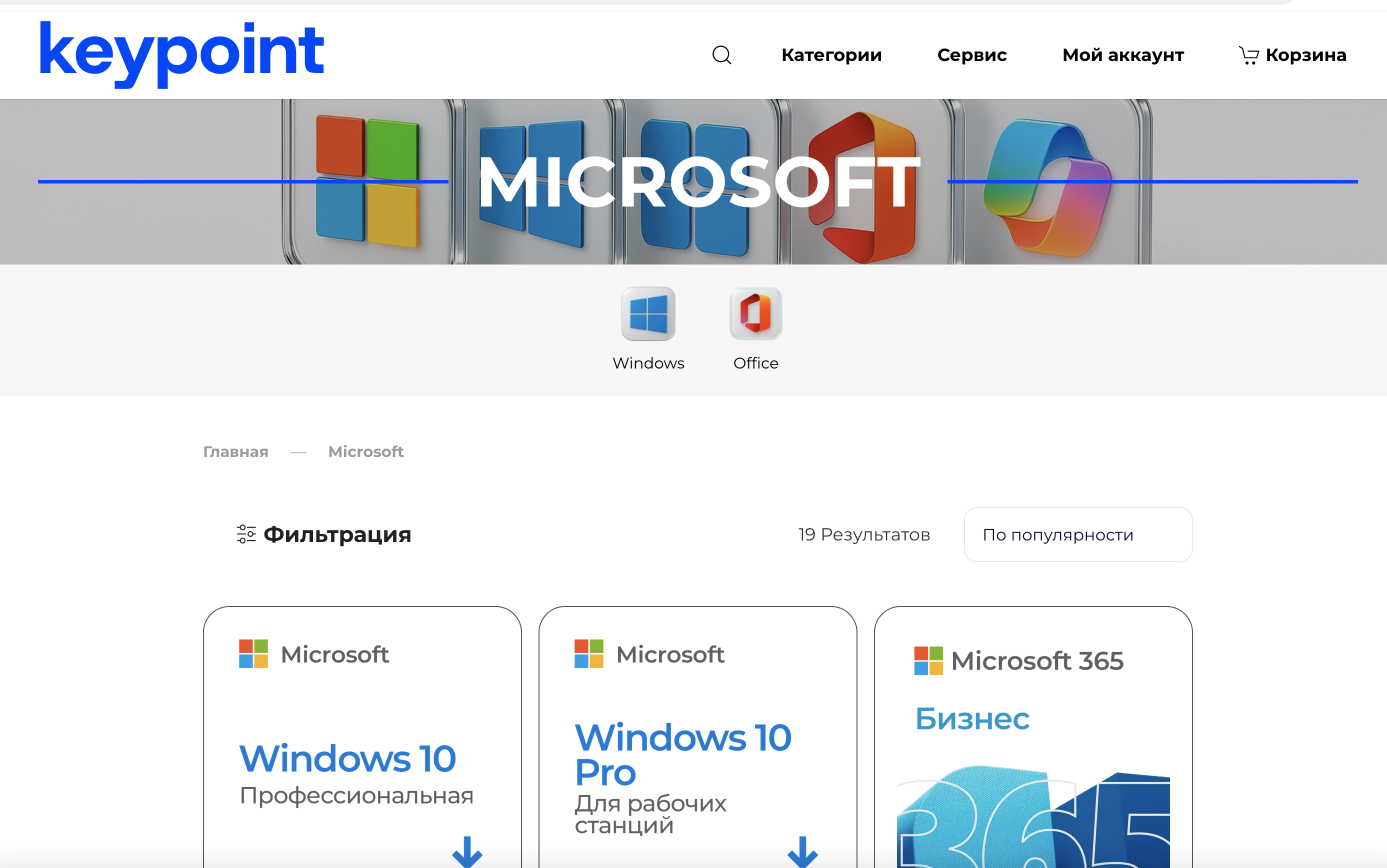Click the Microsoft breadcrumb link
Viewport: 1387px width, 868px height.
365,452
